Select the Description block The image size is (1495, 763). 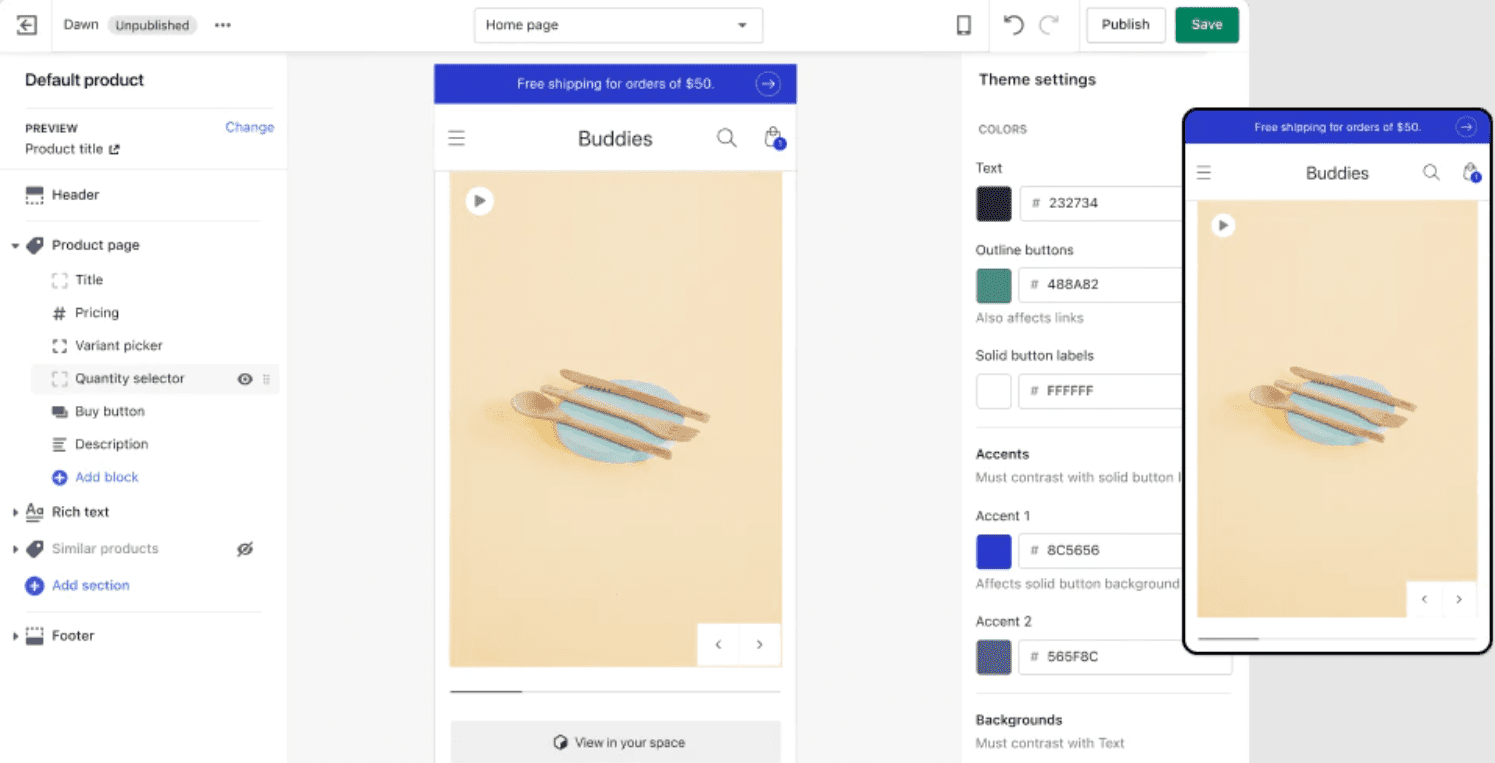(111, 445)
